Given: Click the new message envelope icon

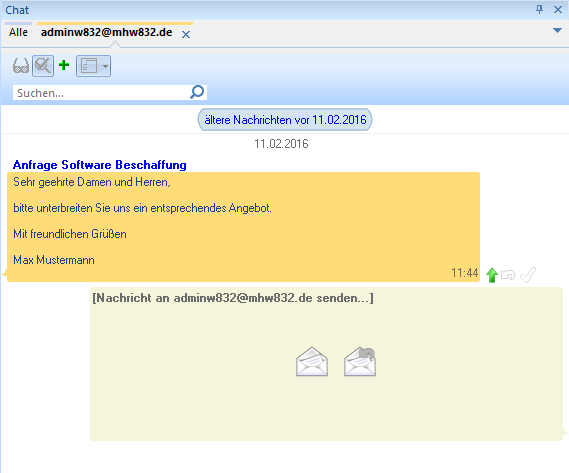Looking at the screenshot, I should (x=312, y=362).
